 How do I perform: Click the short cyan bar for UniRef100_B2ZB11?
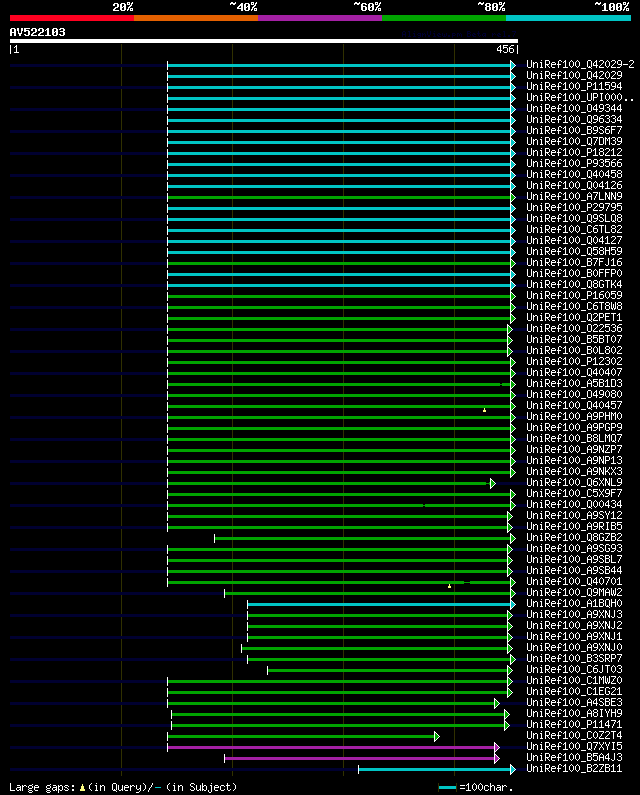pyautogui.click(x=434, y=769)
